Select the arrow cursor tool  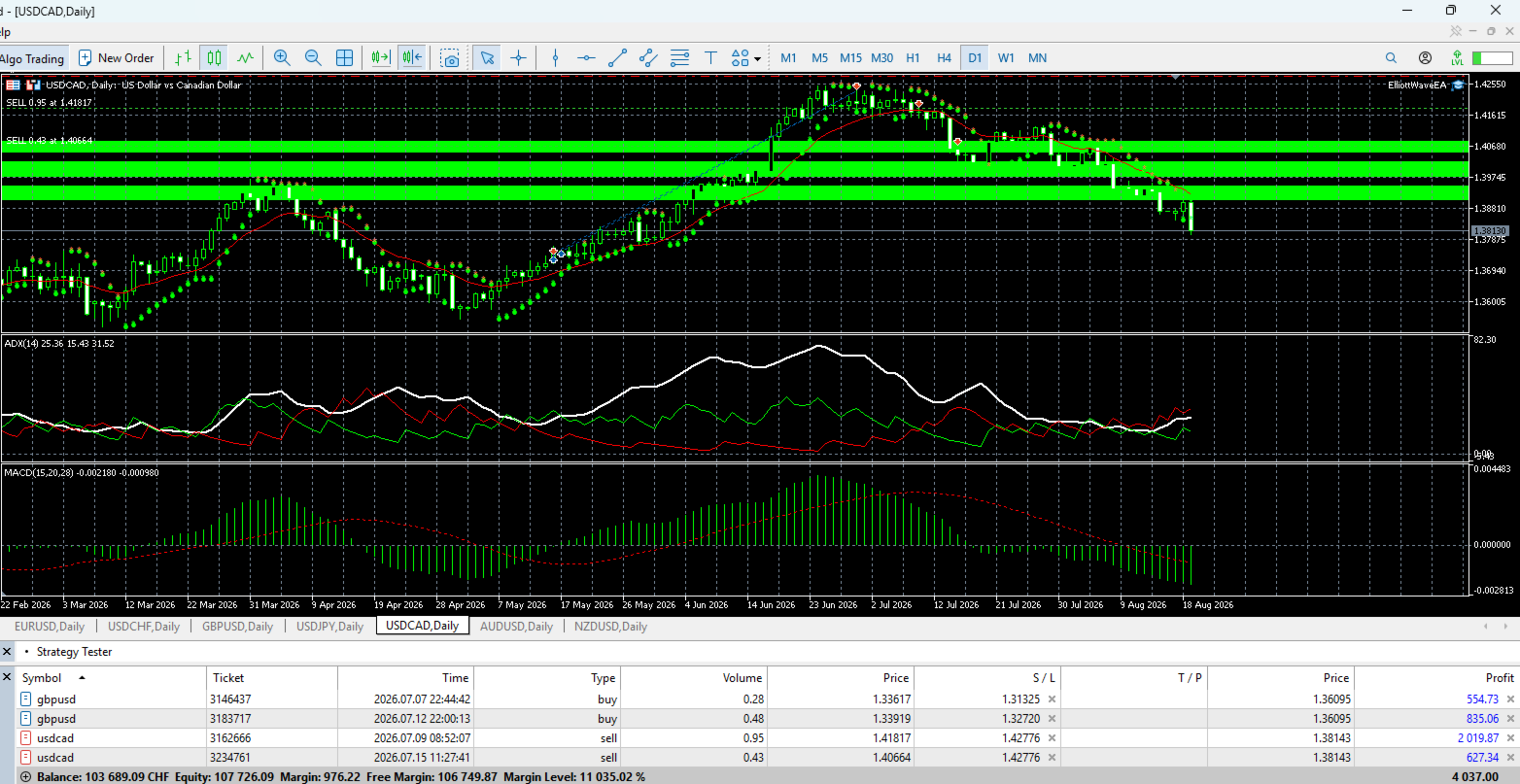(x=487, y=58)
